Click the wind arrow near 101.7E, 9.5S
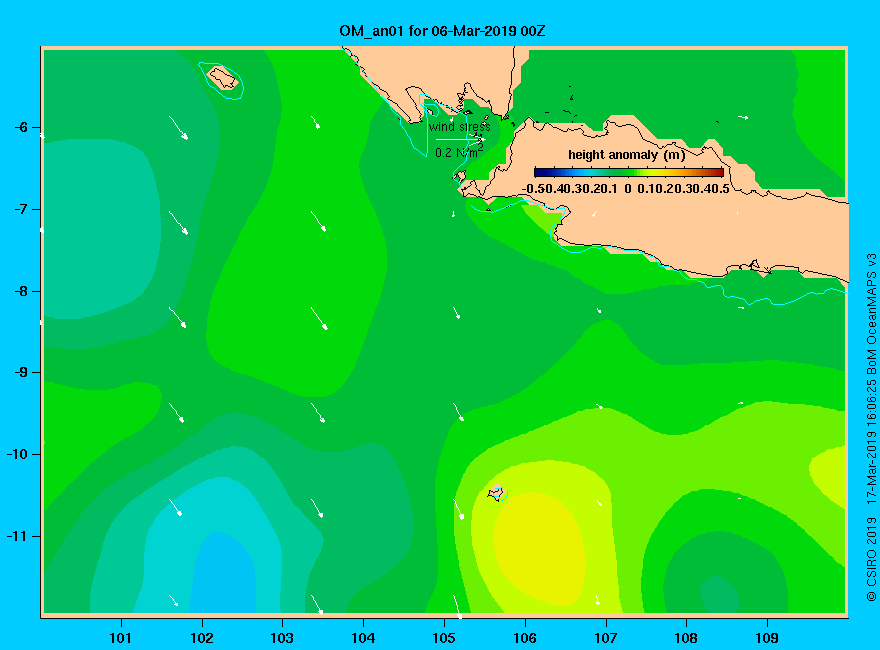The width and height of the screenshot is (880, 650). (x=176, y=413)
